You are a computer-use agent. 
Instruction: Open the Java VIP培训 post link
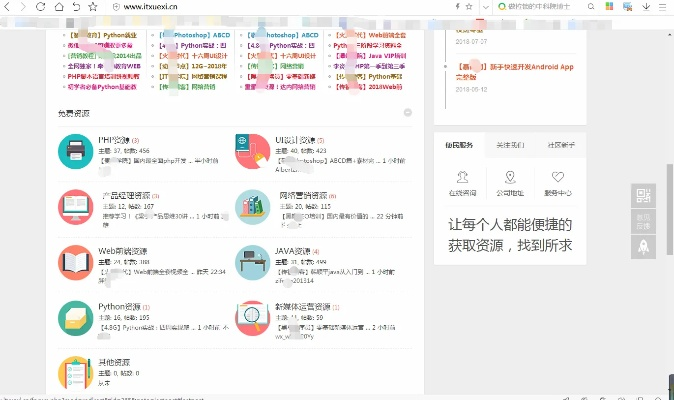pyautogui.click(x=371, y=56)
